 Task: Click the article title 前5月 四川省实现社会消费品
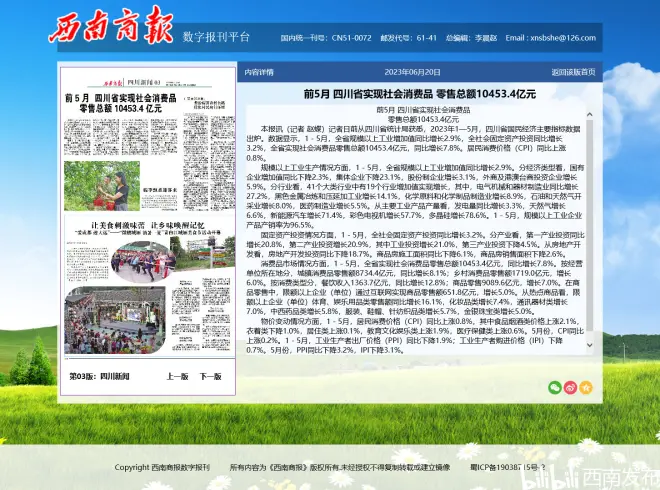[420, 93]
